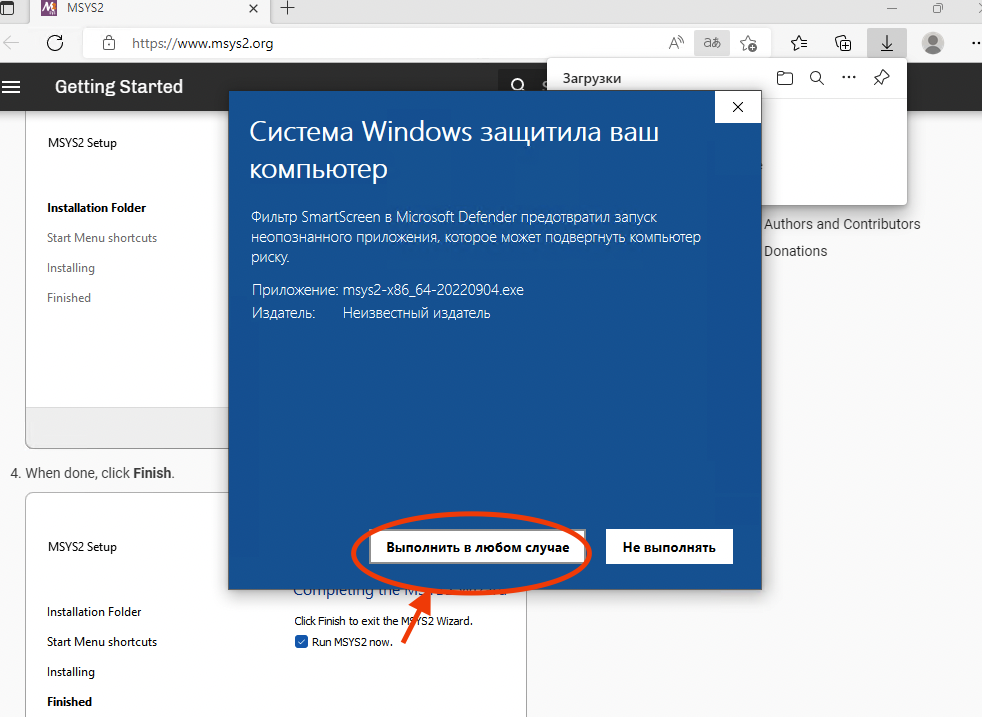Open downloads folder from Загрузки panel
This screenshot has width=982, height=717.
(785, 78)
